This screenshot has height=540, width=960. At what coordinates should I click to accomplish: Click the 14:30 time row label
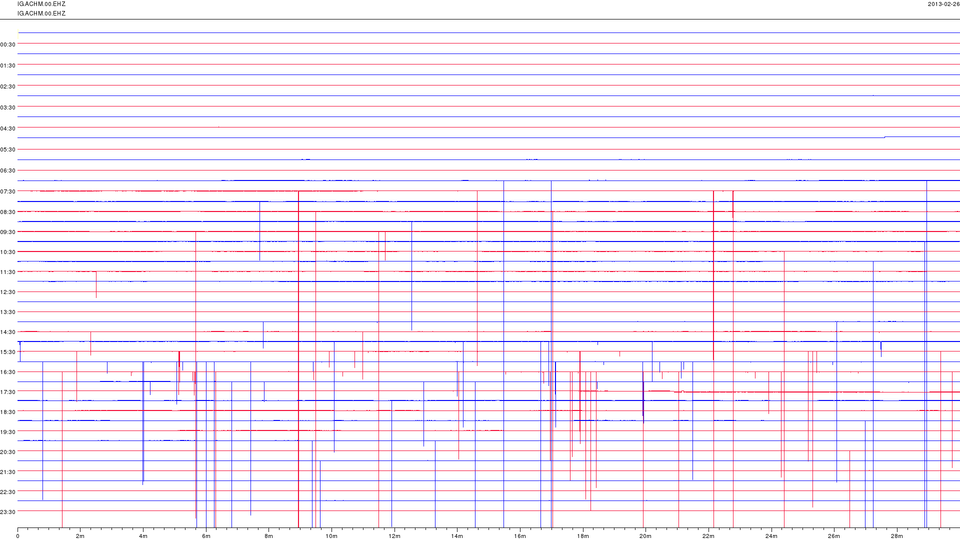pyautogui.click(x=8, y=332)
